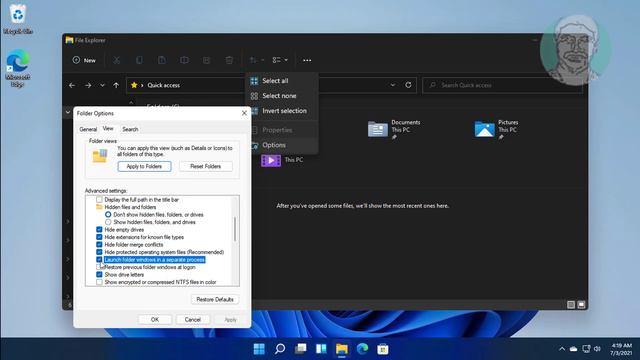Click the three-dot See more button
The height and width of the screenshot is (360, 640).
pyautogui.click(x=307, y=60)
